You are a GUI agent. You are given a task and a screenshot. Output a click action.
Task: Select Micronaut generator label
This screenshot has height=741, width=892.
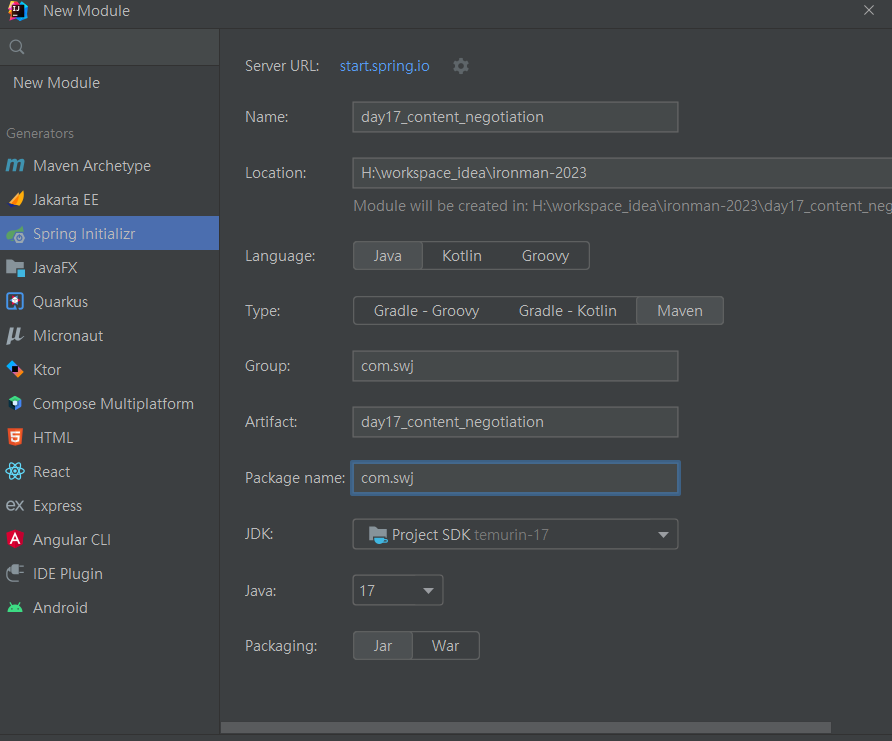68,336
